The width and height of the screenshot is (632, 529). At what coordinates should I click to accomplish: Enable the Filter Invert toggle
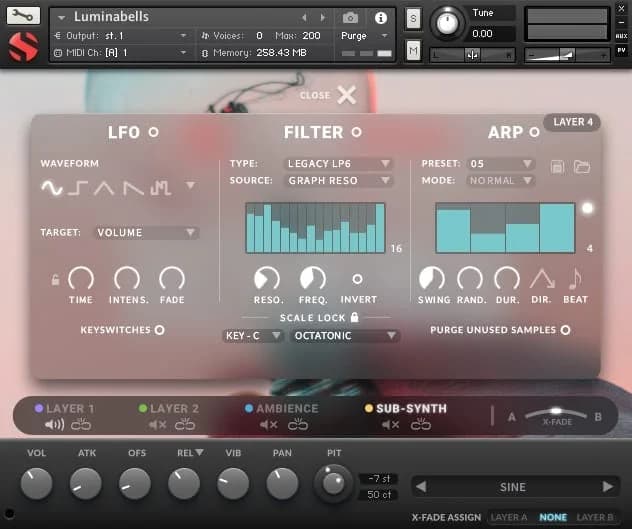click(x=358, y=279)
